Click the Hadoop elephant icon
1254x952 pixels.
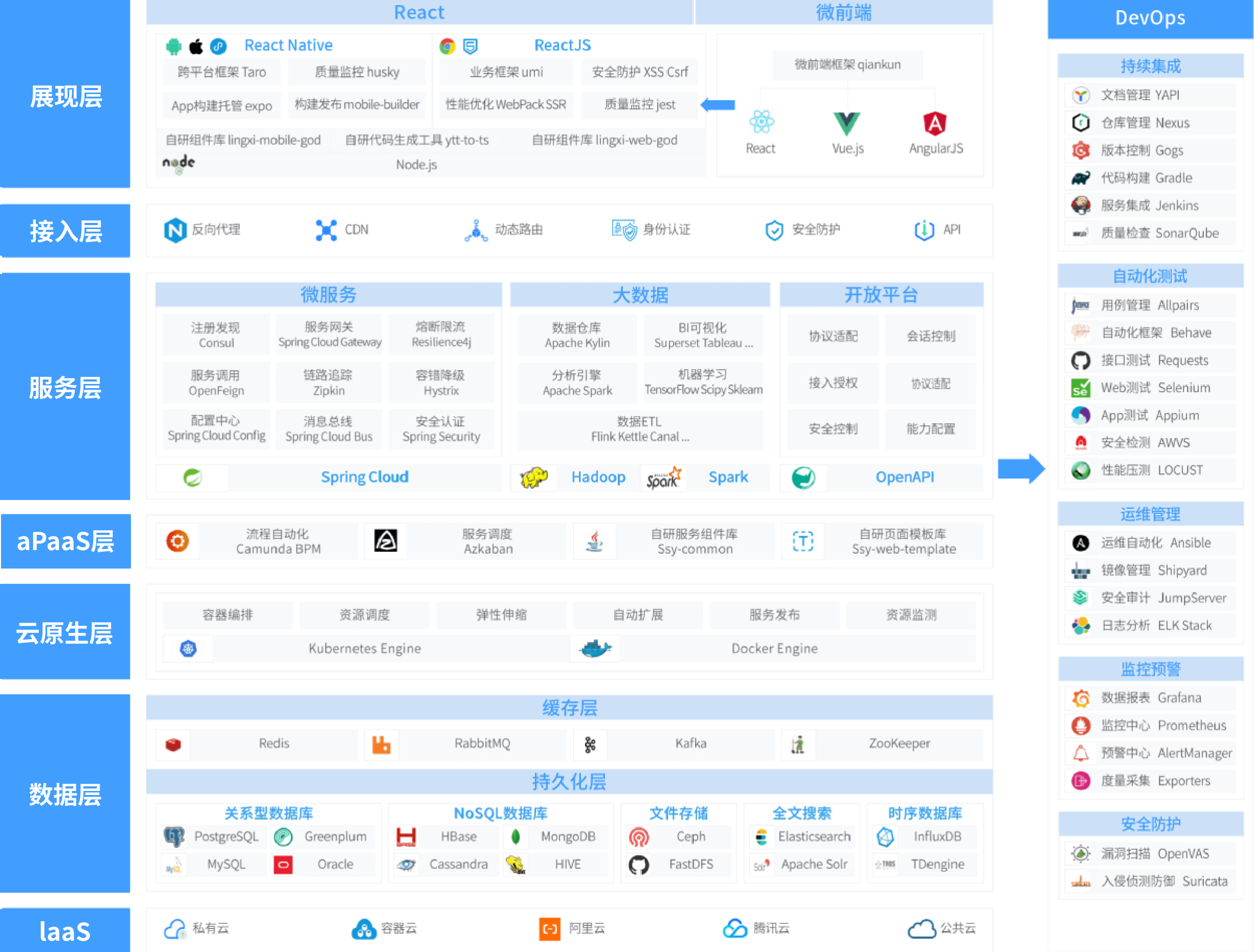[533, 478]
